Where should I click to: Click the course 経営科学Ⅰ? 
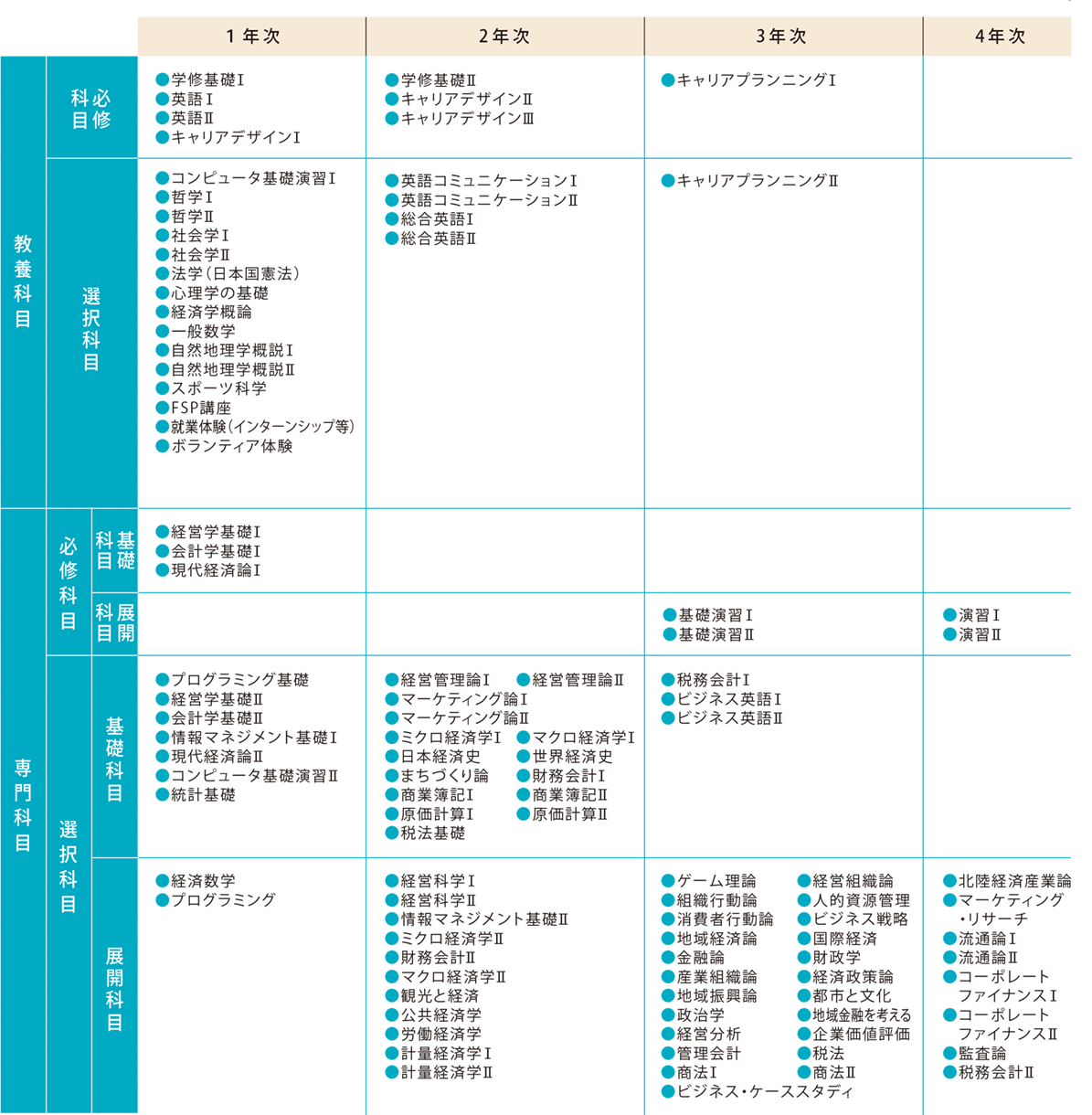pyautogui.click(x=430, y=881)
